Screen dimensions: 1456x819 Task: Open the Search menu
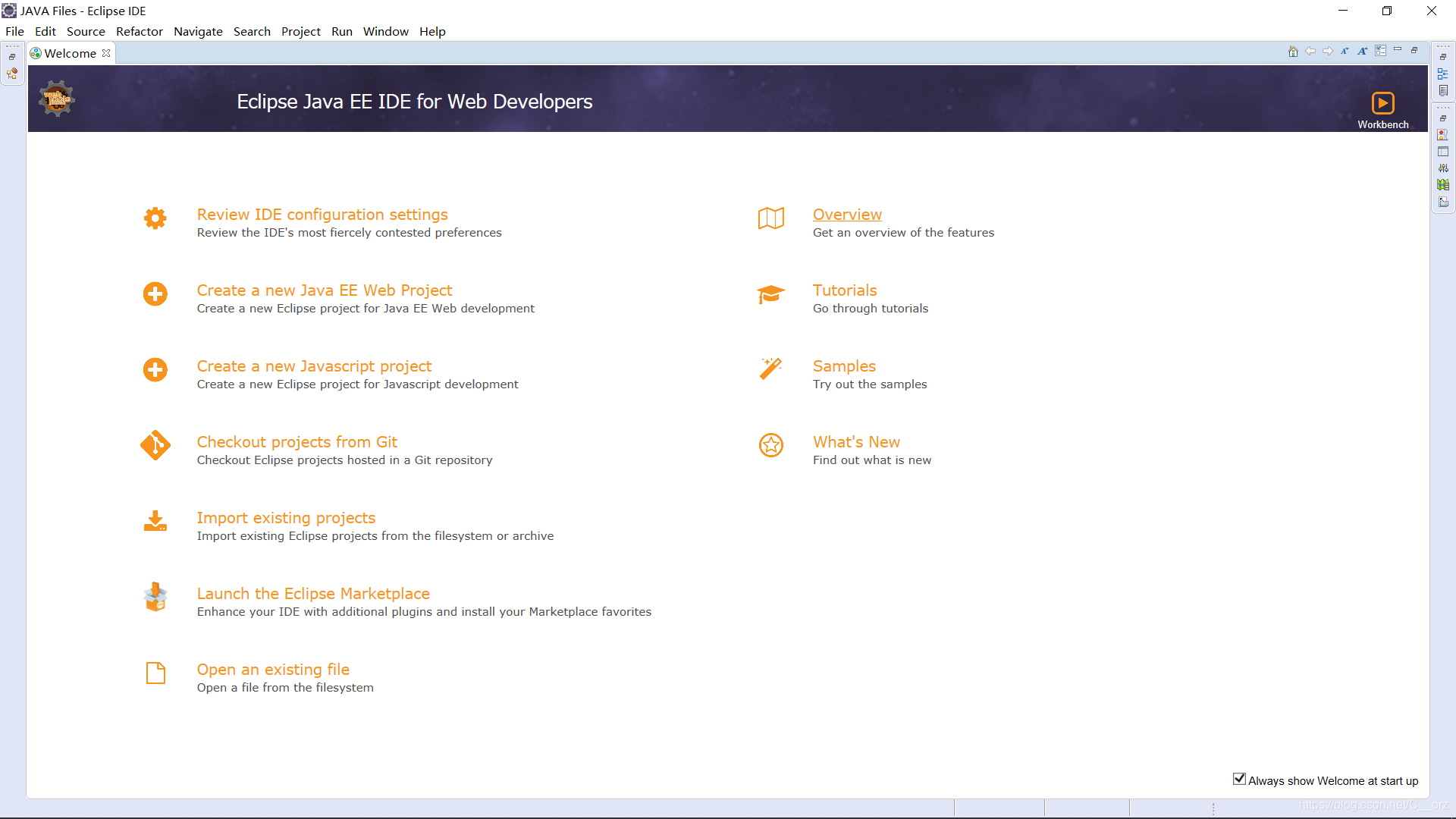(252, 31)
